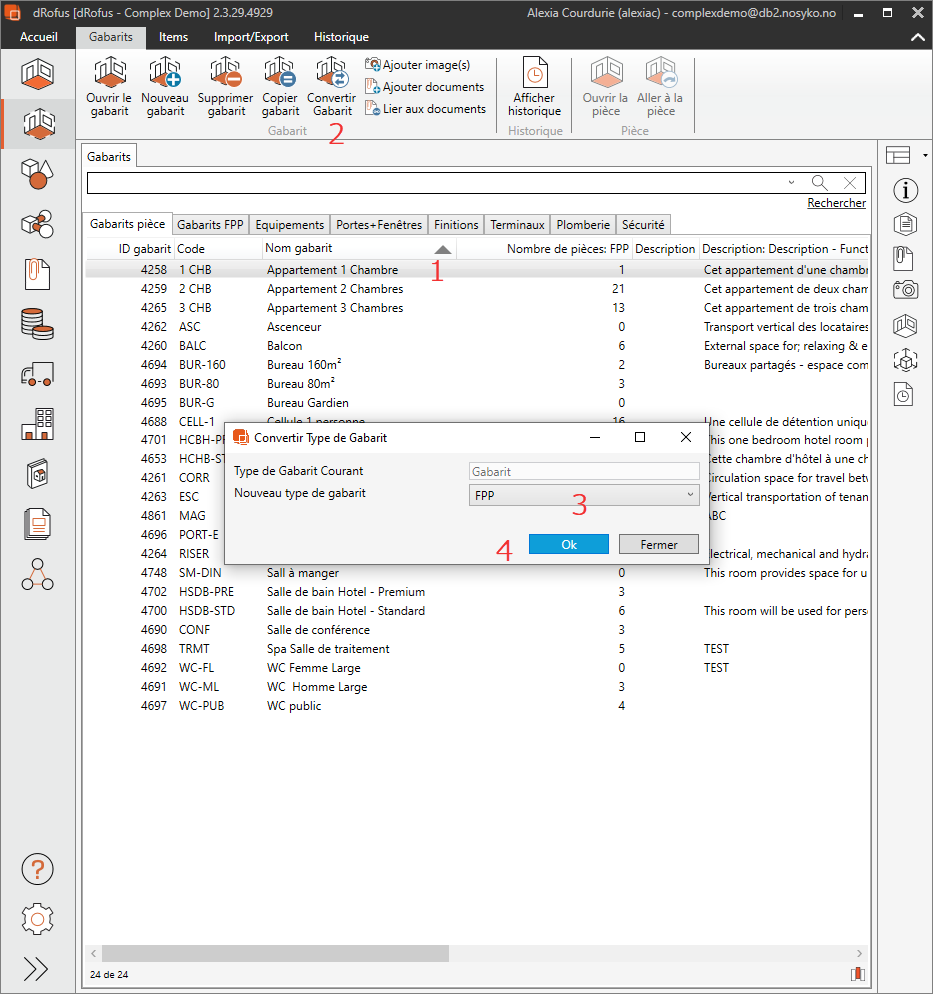Screen dimensions: 933x994
Task: Click Nouveau gabarit in the ribbon
Action: coord(165,76)
